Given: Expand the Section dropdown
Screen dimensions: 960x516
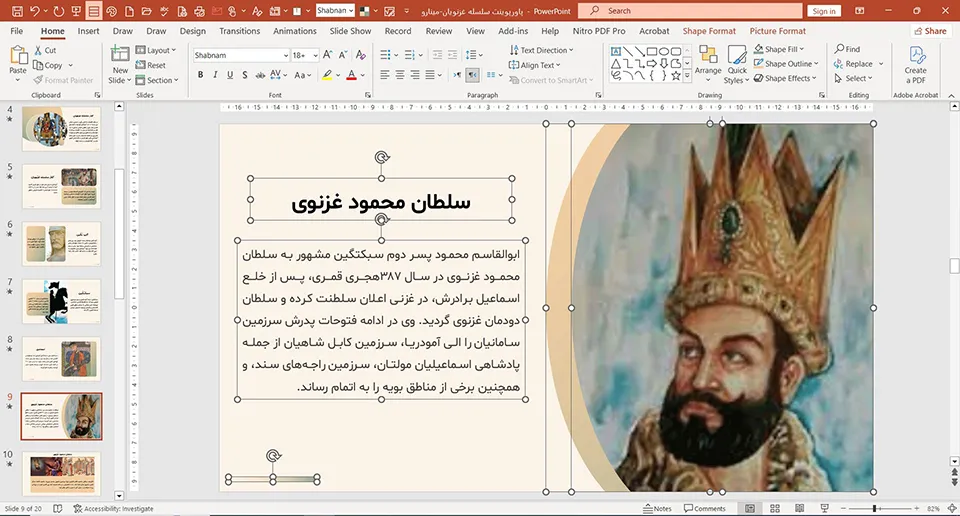Looking at the screenshot, I should [157, 80].
